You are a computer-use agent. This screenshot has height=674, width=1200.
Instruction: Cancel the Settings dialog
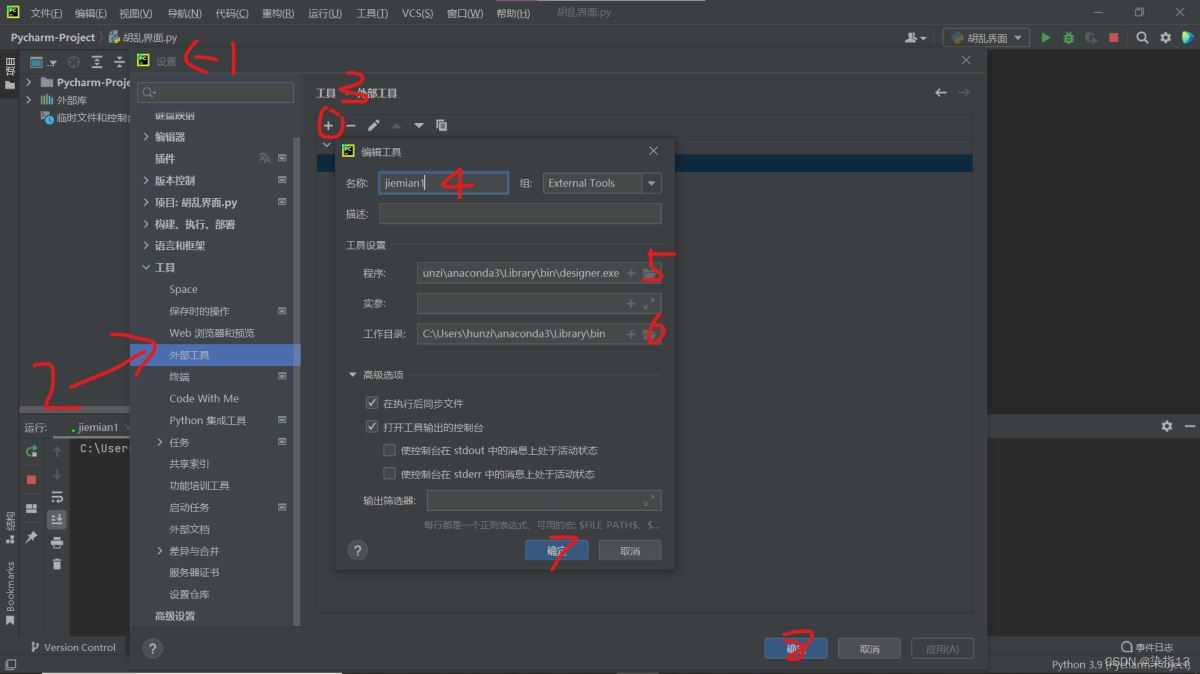pos(869,649)
